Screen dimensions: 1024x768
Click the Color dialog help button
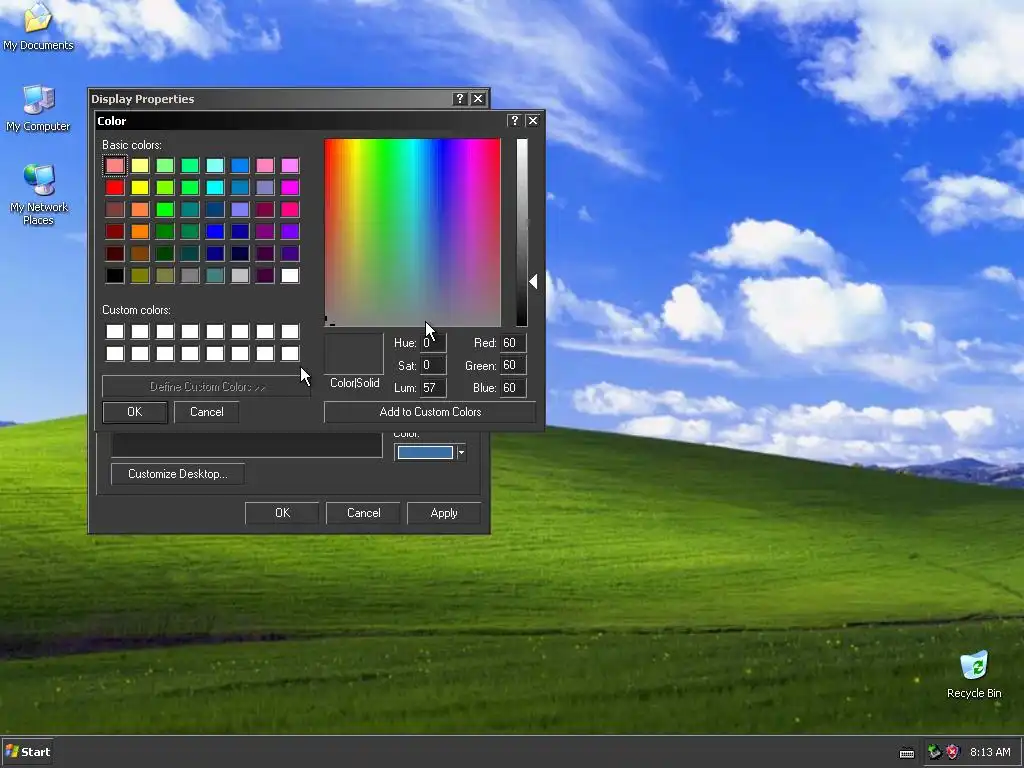coord(514,121)
